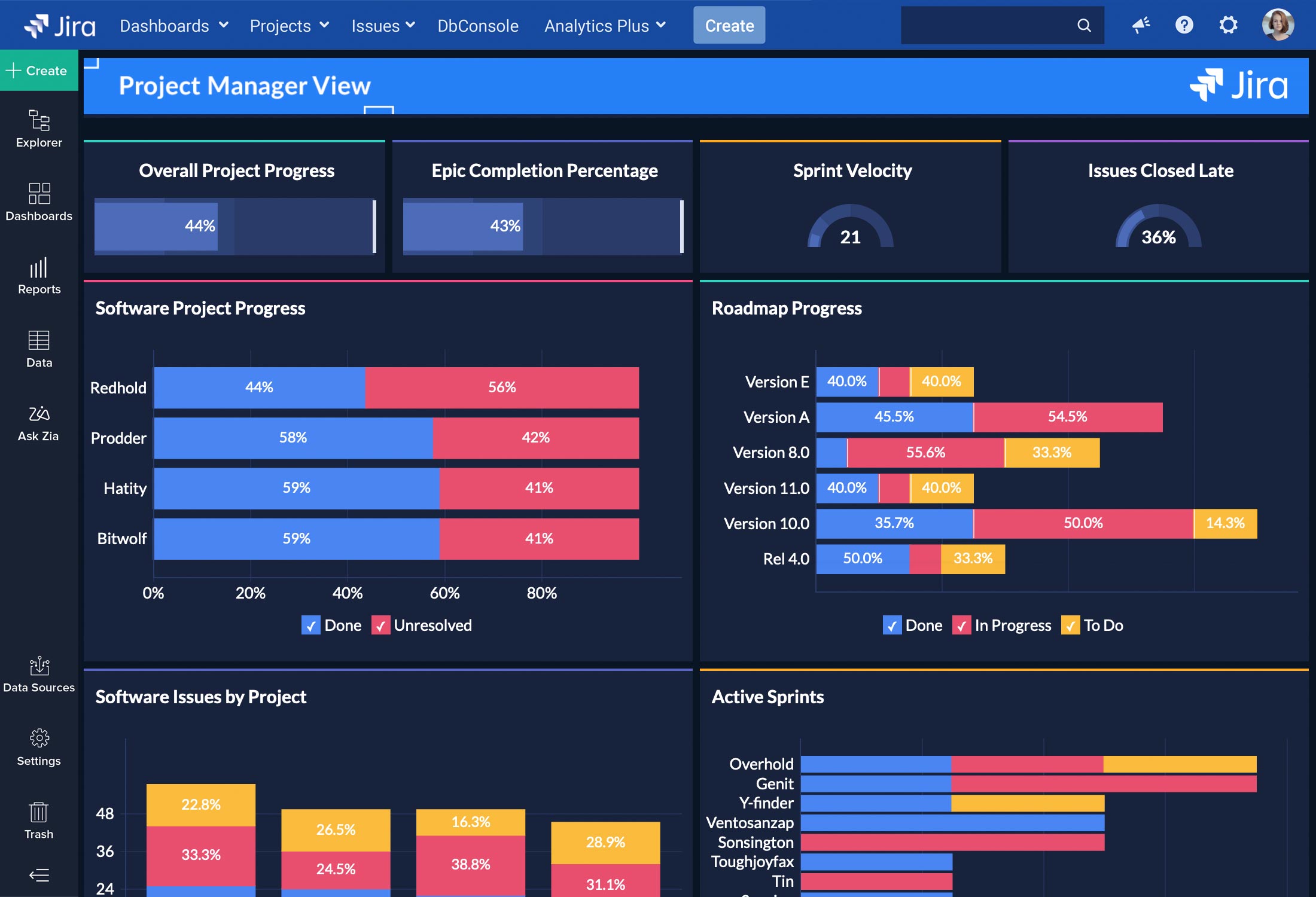Open the DbConsole menu item

click(x=477, y=26)
